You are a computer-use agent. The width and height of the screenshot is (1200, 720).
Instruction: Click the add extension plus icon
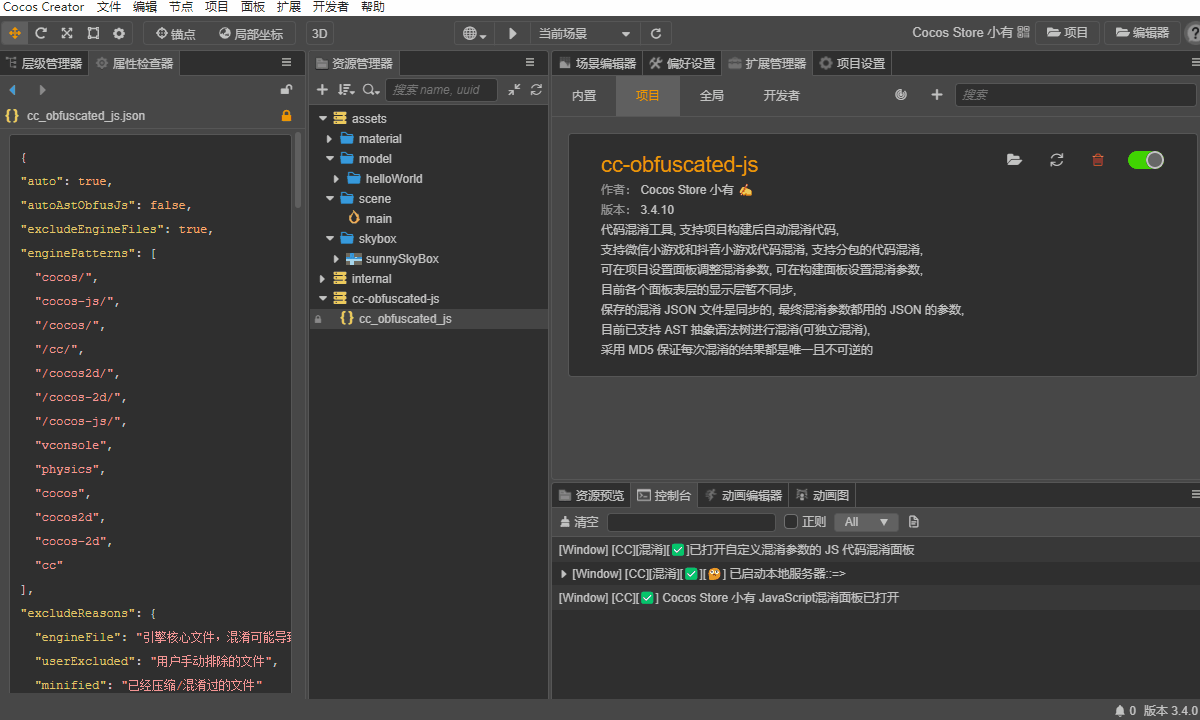(937, 95)
